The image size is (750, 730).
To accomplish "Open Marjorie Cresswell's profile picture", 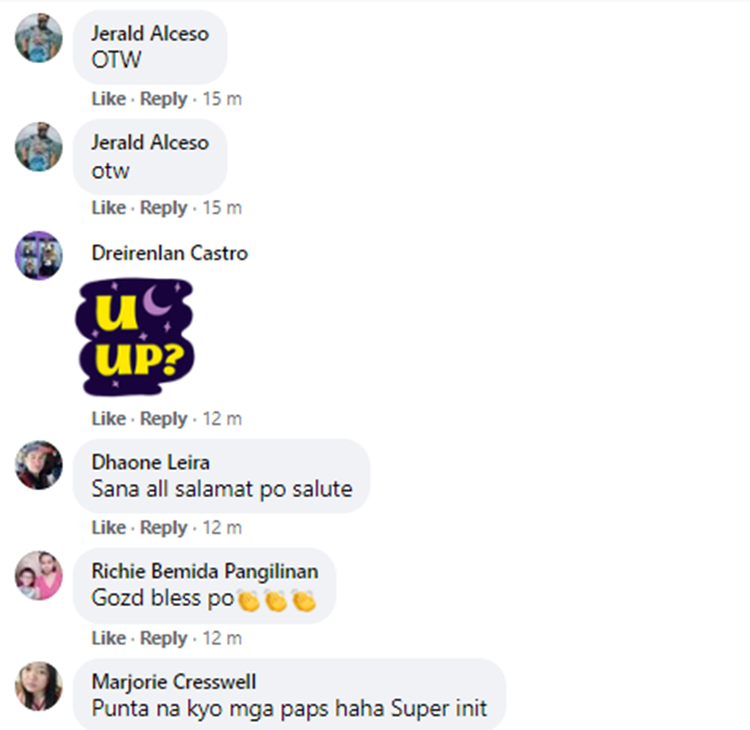I will (x=39, y=686).
